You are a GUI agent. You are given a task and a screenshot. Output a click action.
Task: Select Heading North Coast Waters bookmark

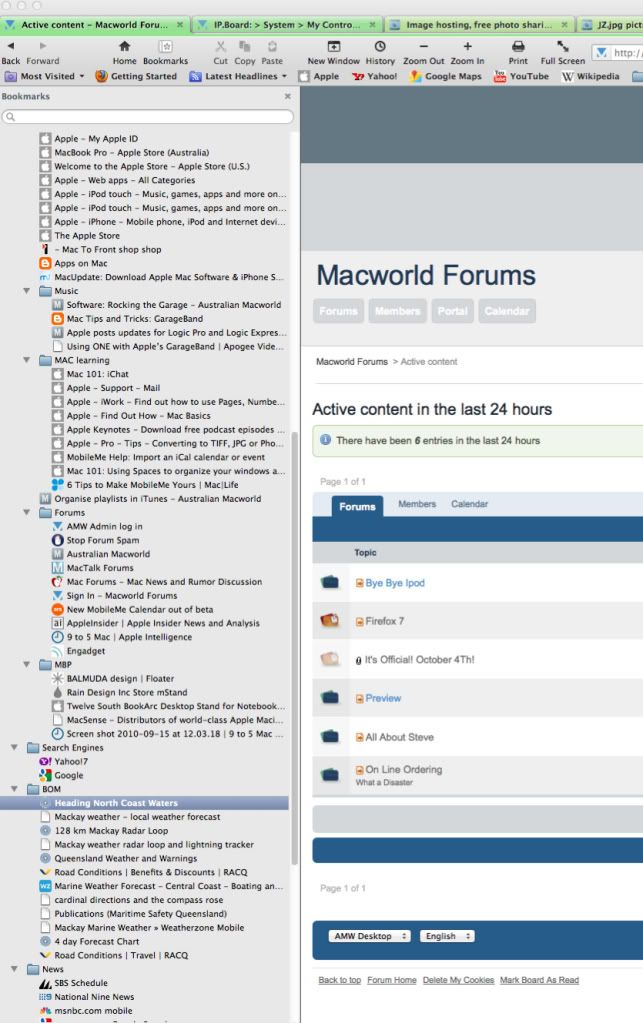tap(144, 803)
